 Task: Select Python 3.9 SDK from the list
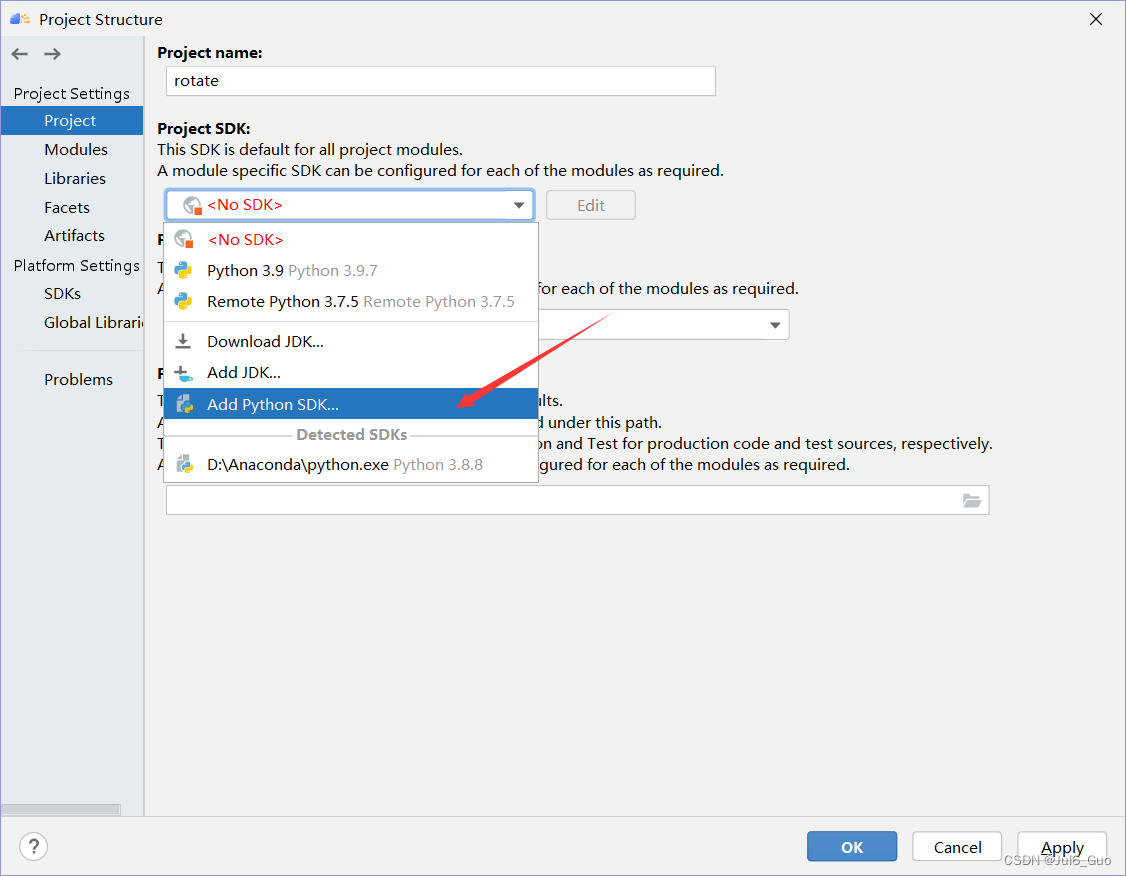pos(350,271)
